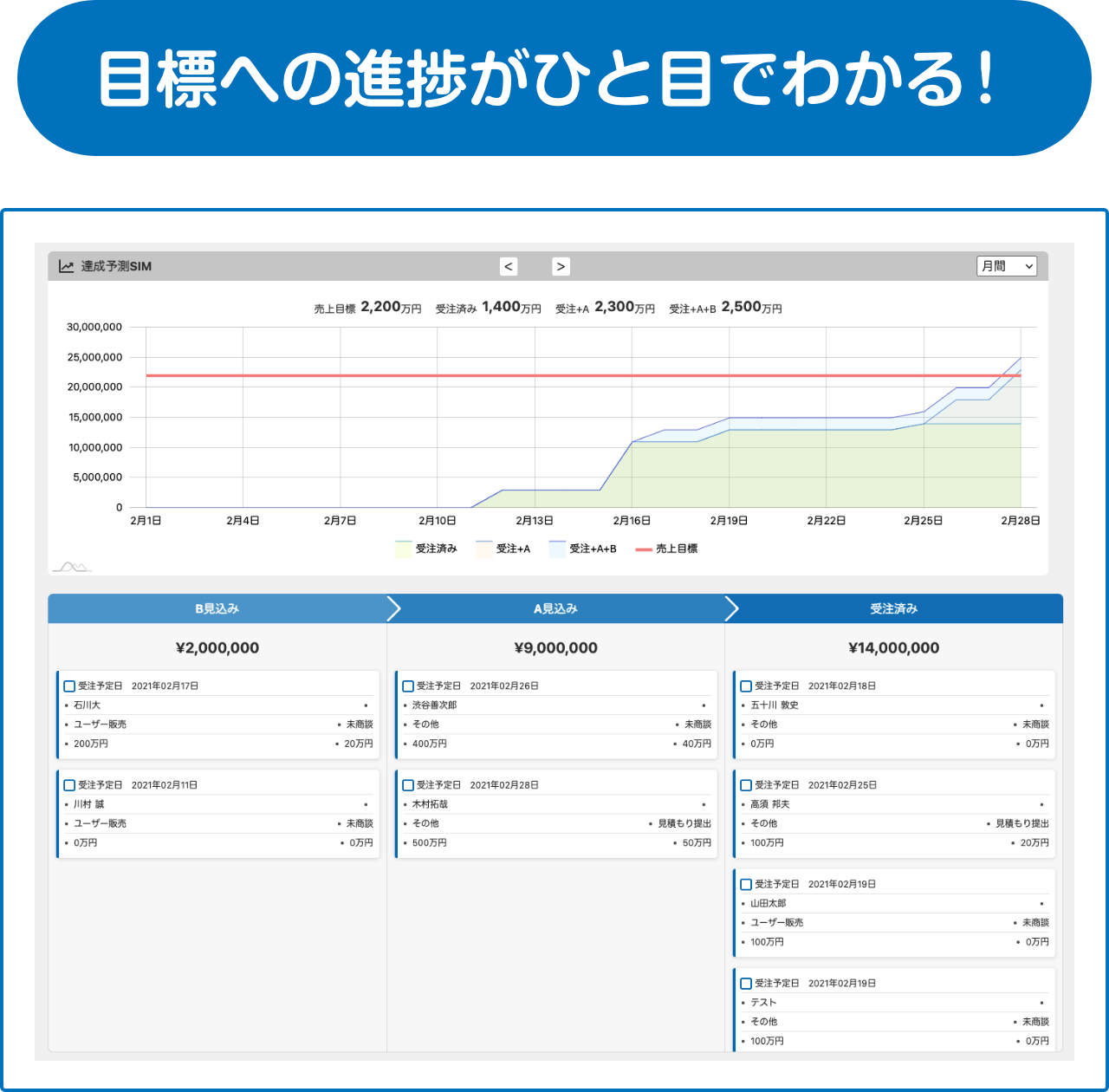
Task: Click the date 2021年02月28日
Action: pos(504,785)
